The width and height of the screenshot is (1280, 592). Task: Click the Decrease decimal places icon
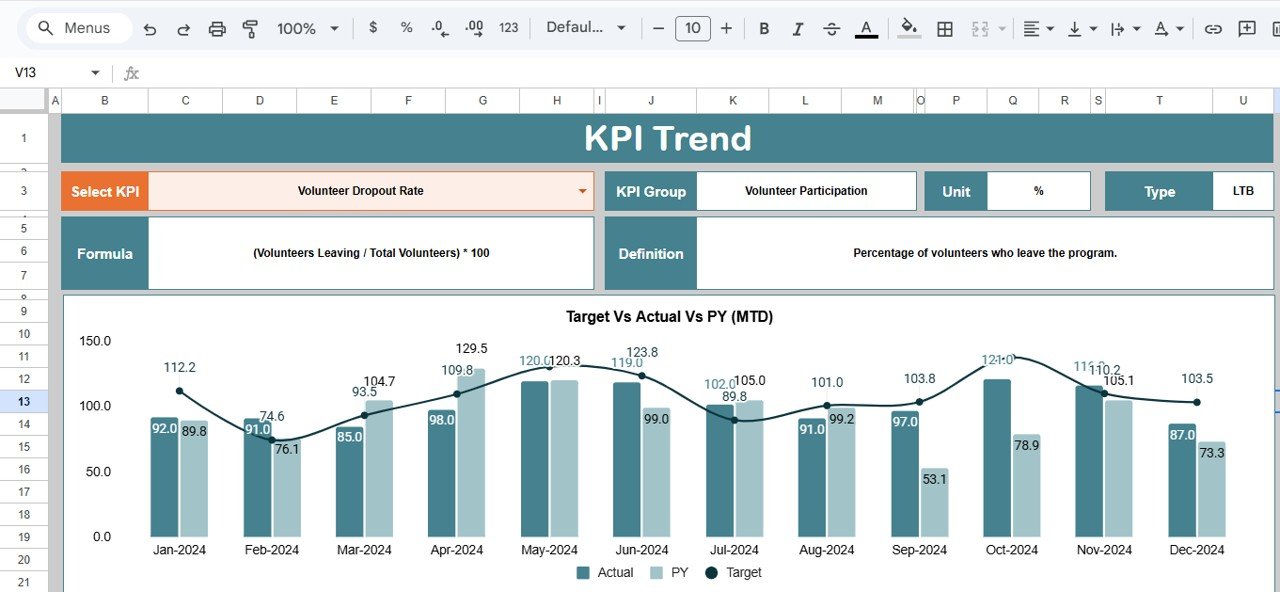pyautogui.click(x=438, y=28)
